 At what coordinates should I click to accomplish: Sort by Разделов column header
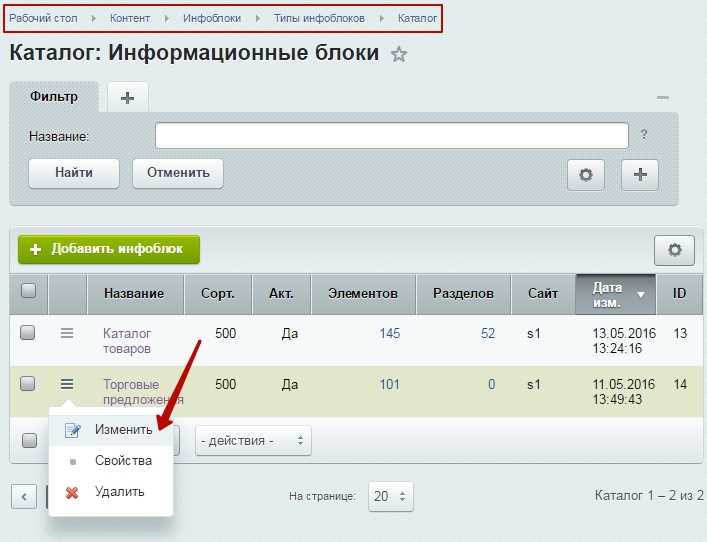464,294
